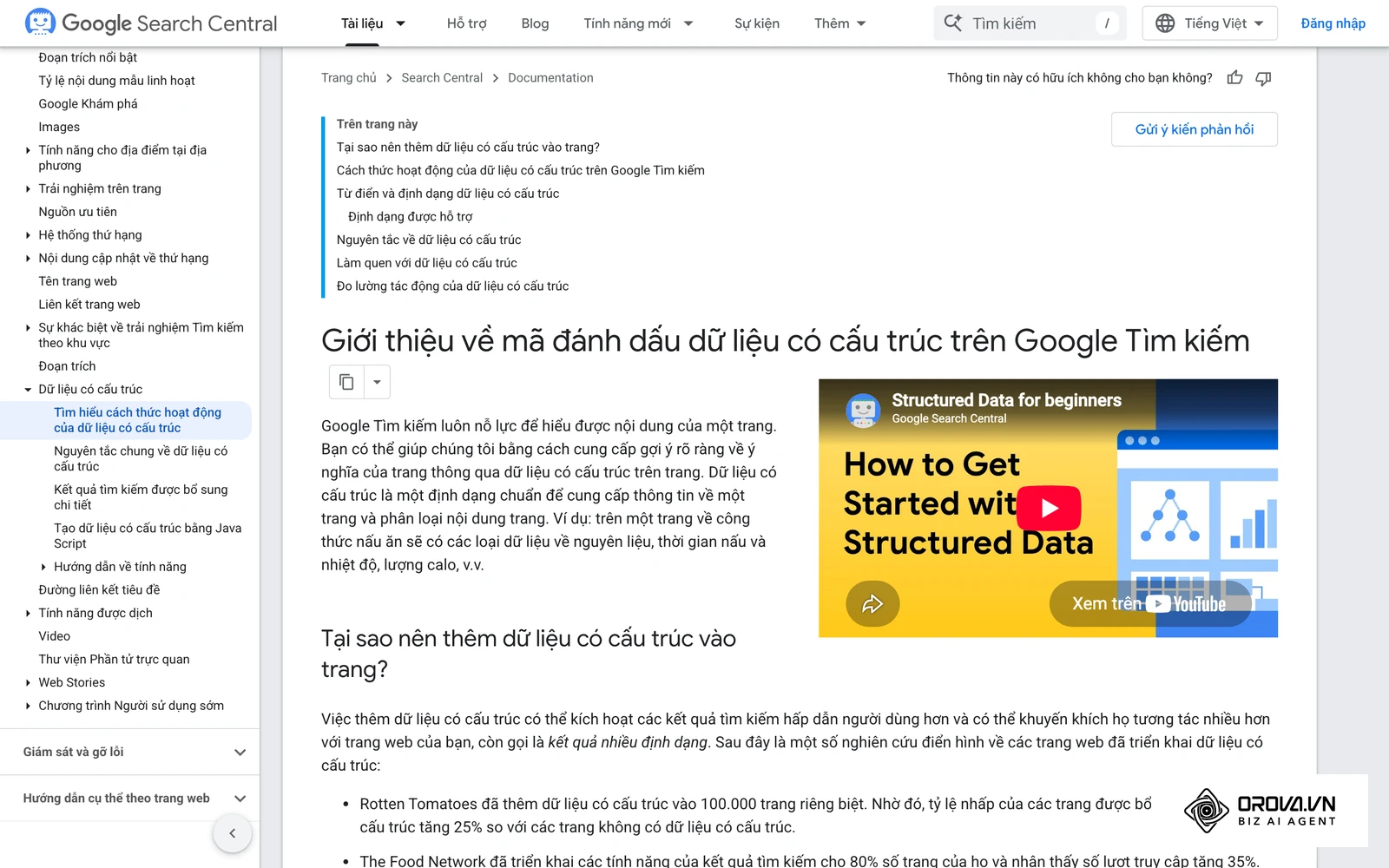The height and width of the screenshot is (868, 1389).
Task: Play the Structured Data YouTube video
Action: tap(1049, 509)
